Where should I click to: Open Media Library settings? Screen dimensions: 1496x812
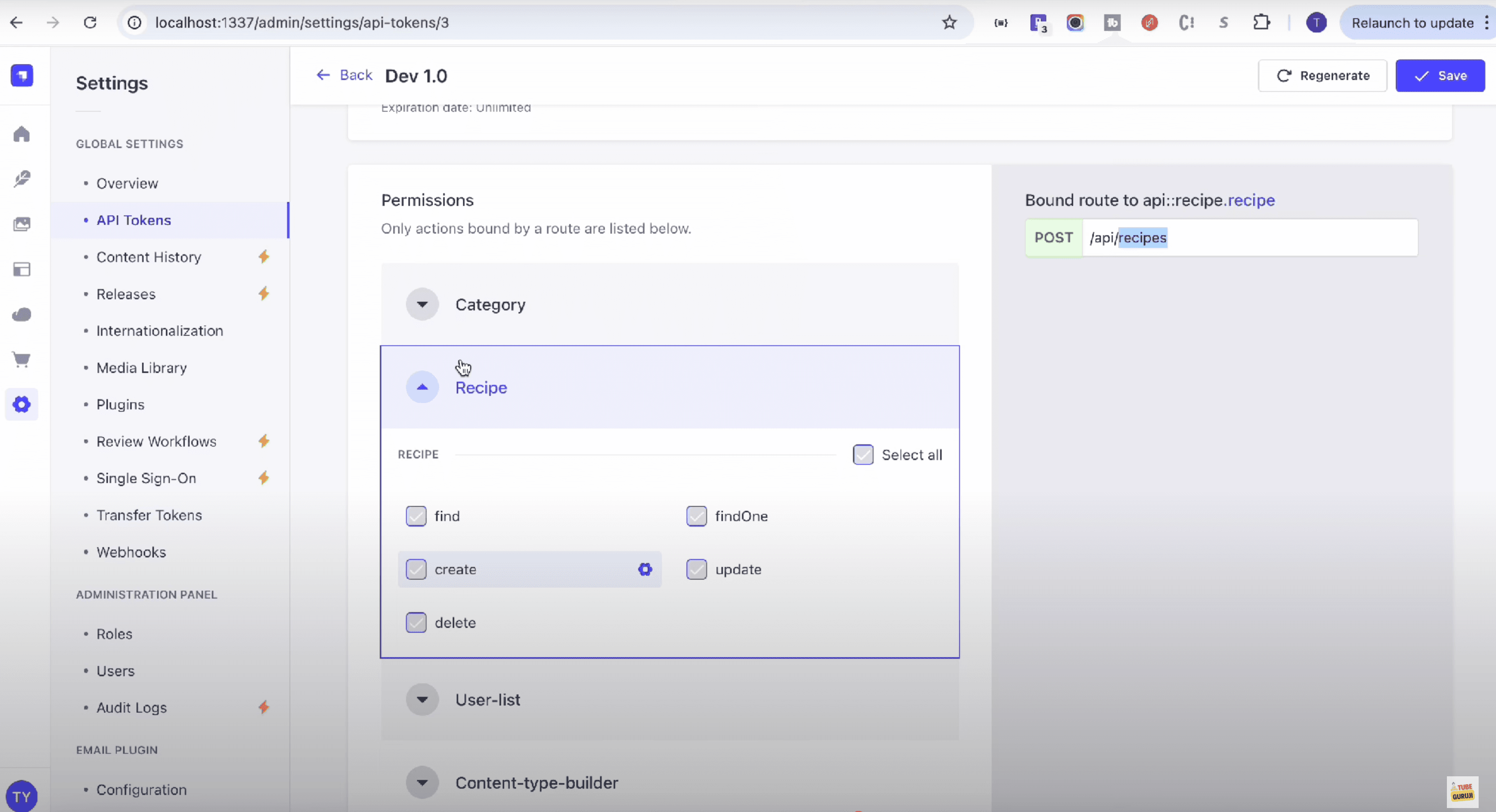coord(142,367)
